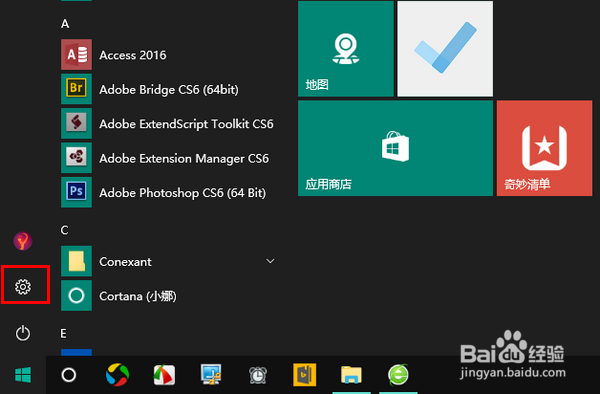Click the letter C group header
Screen dimensions: 600x394
tap(65, 230)
